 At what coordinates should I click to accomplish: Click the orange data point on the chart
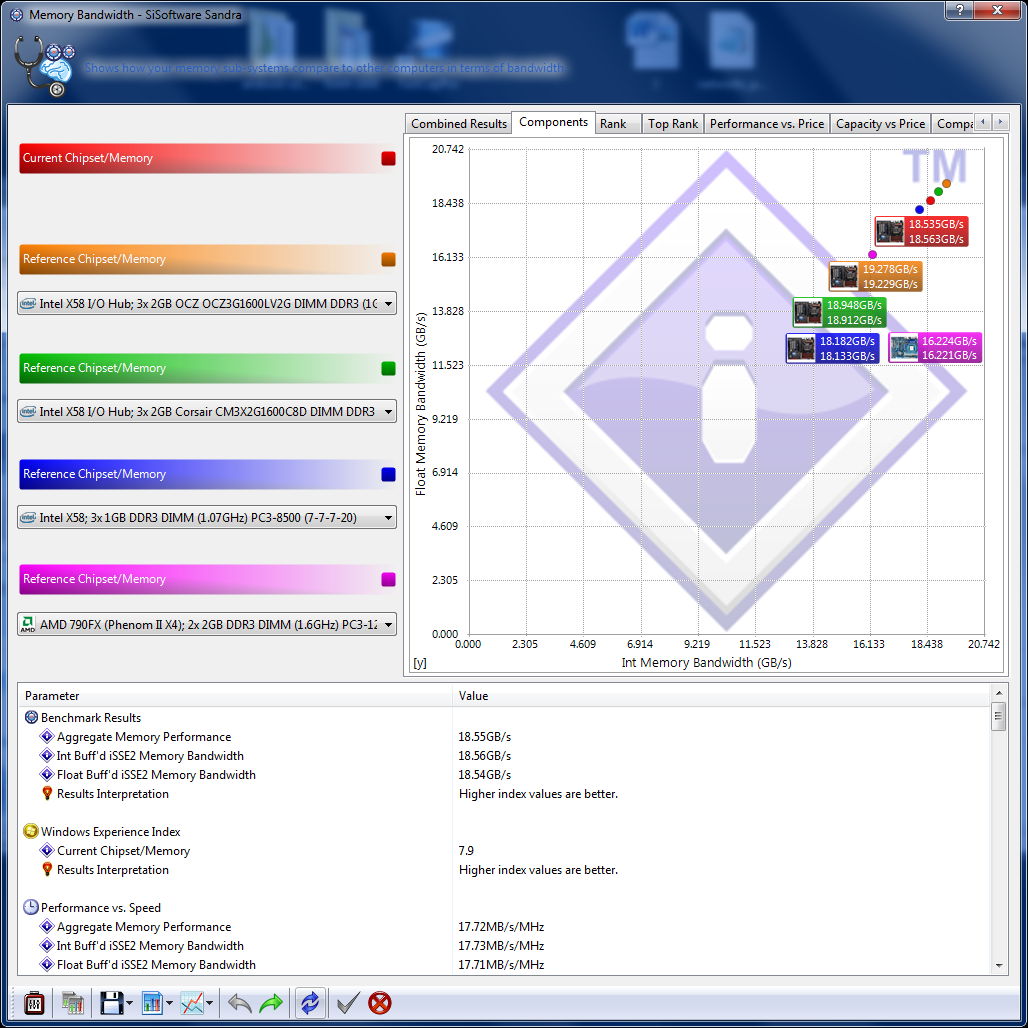[946, 184]
